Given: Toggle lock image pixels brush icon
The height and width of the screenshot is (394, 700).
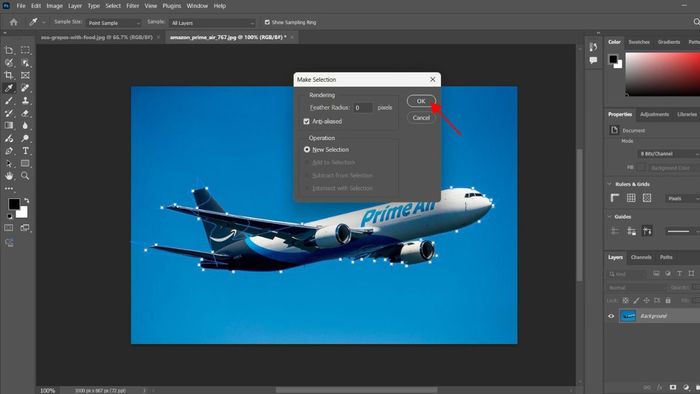Looking at the screenshot, I should (636, 300).
